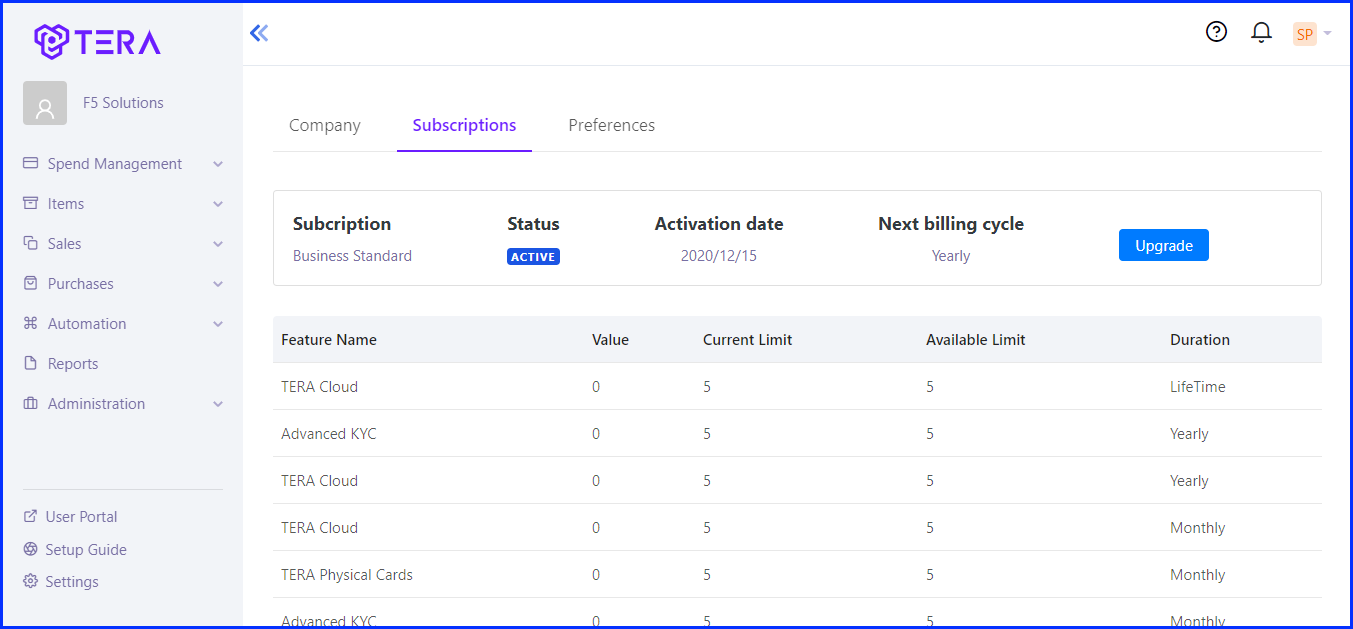
Task: Click Current Limit column header
Action: (x=747, y=340)
